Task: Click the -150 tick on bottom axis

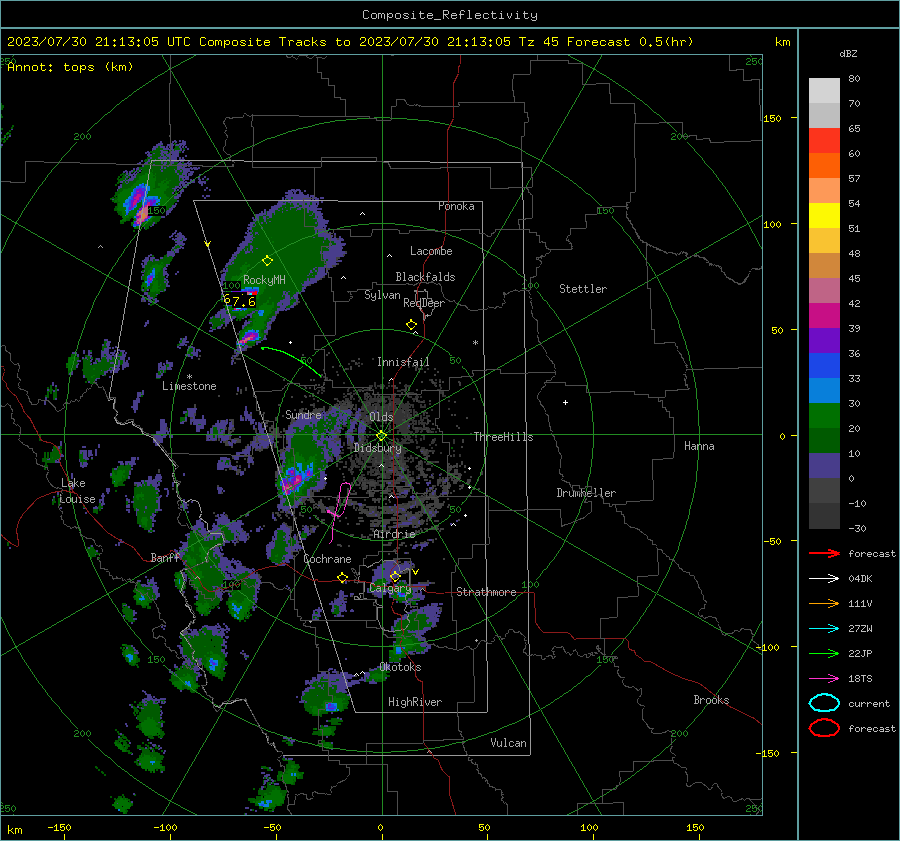Action: [x=59, y=828]
